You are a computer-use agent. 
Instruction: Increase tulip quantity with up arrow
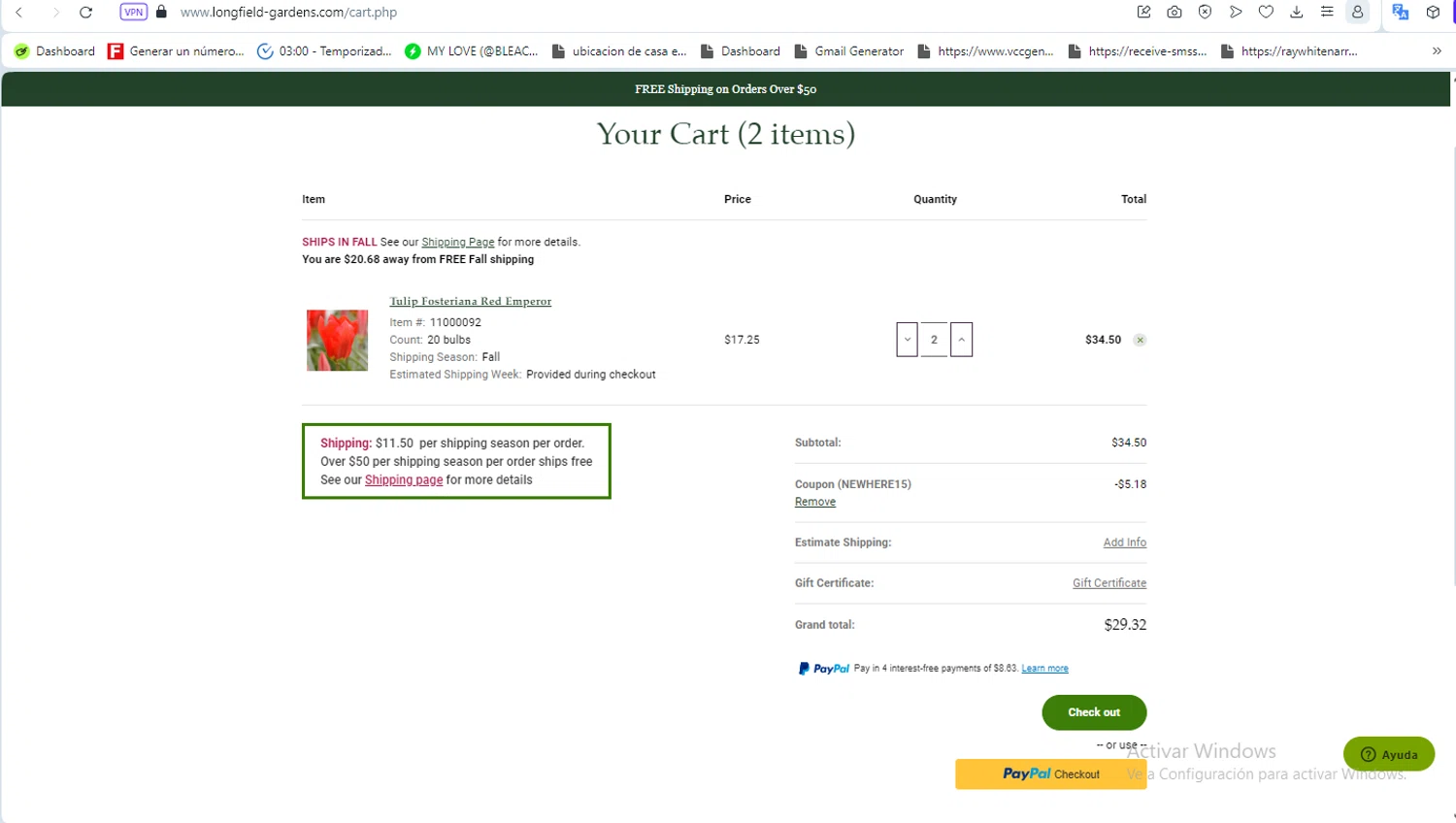point(961,340)
